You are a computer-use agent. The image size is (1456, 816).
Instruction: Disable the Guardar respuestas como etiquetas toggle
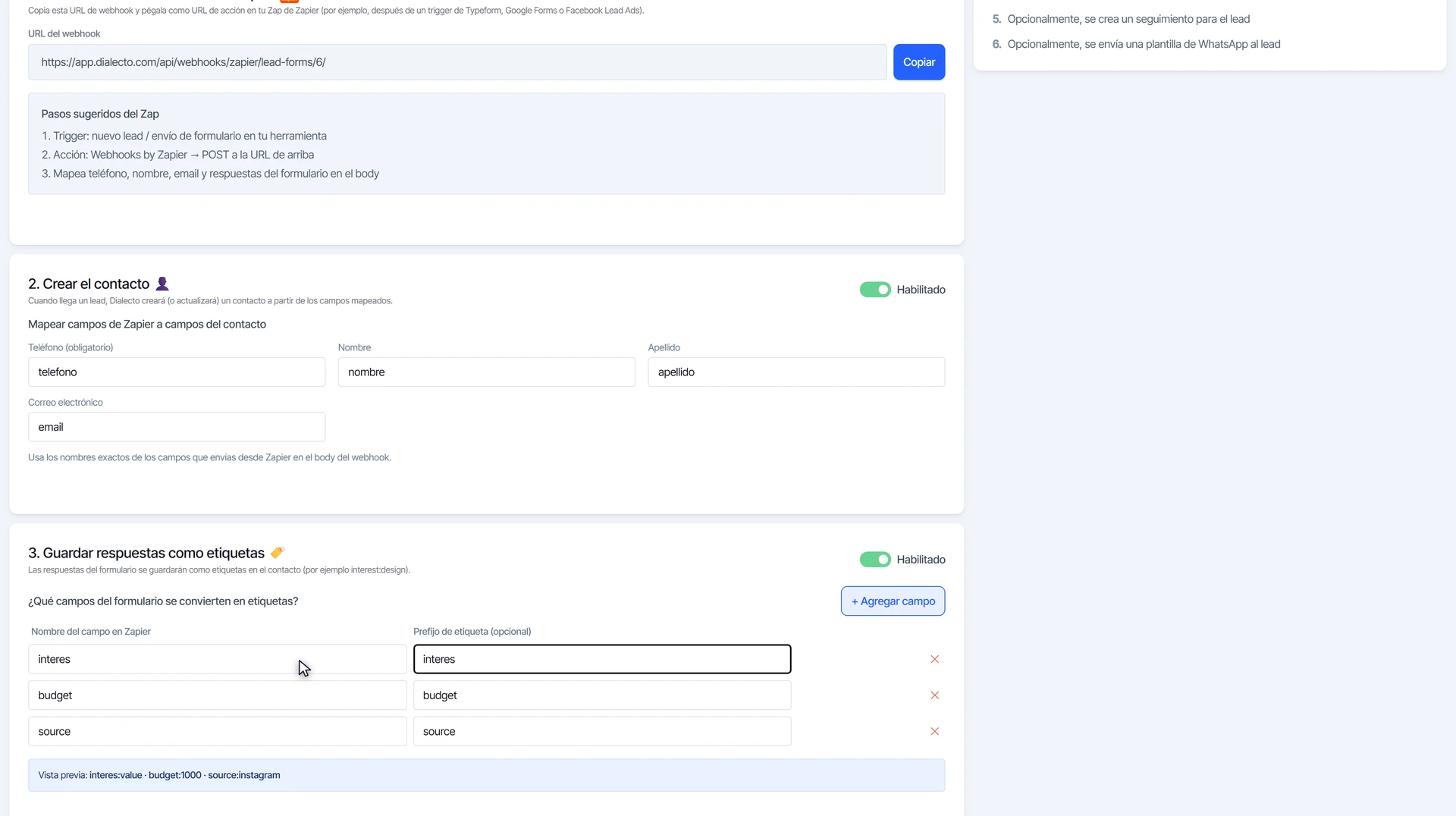coord(875,560)
